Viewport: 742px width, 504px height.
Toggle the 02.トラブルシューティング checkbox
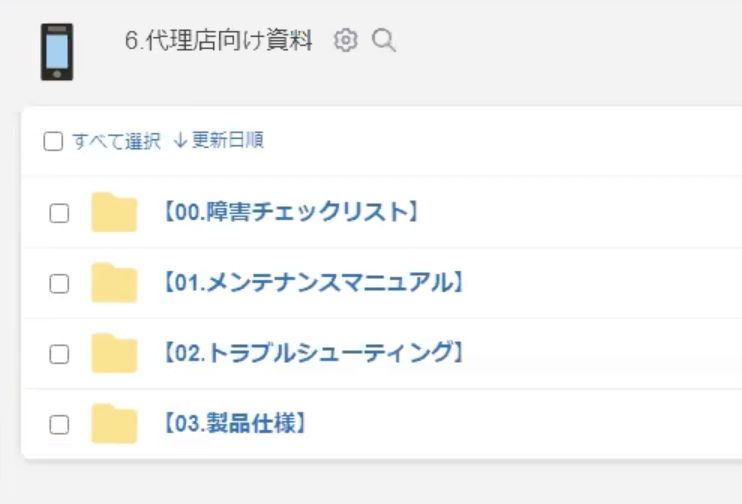59,354
